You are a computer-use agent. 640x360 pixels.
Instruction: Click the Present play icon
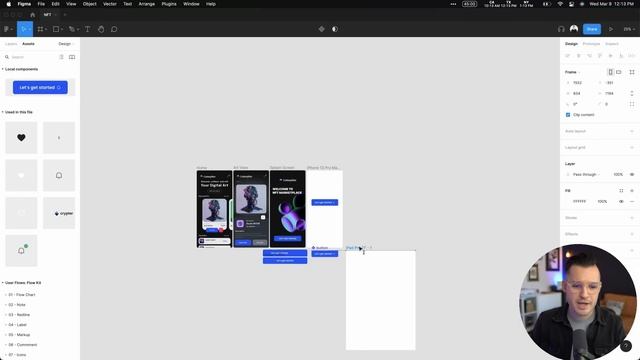point(611,29)
